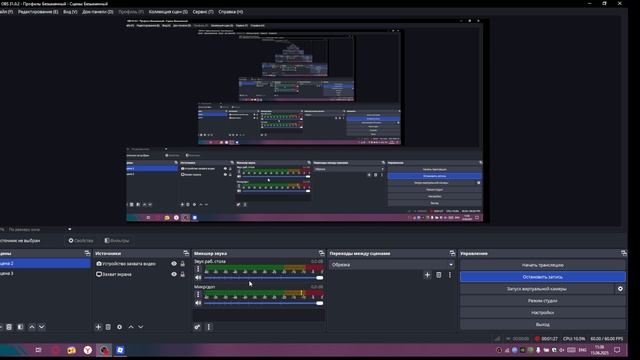Start the virtual camera (Запуск виртуальной камеры)
640x360 pixels.
tap(537, 289)
